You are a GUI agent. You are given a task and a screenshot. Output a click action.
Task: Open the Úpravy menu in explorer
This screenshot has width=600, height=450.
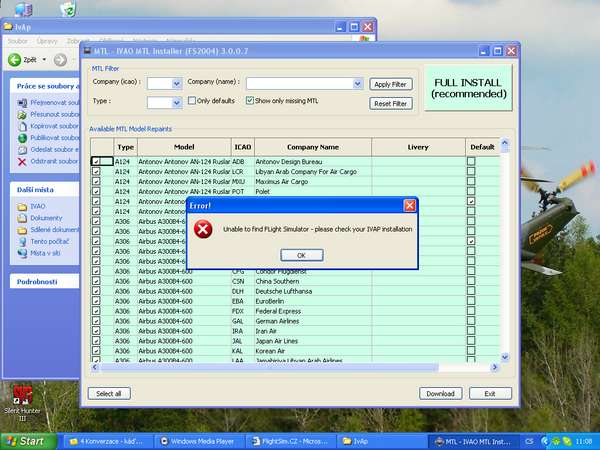[47, 42]
